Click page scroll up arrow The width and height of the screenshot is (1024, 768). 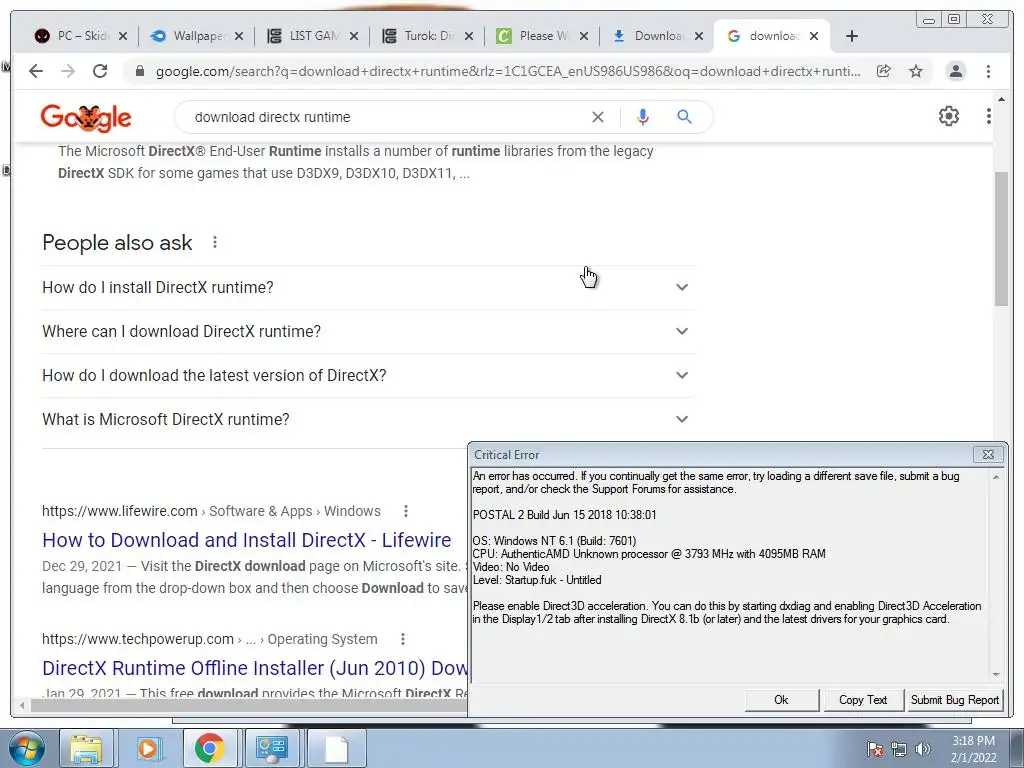pyautogui.click(x=1001, y=99)
